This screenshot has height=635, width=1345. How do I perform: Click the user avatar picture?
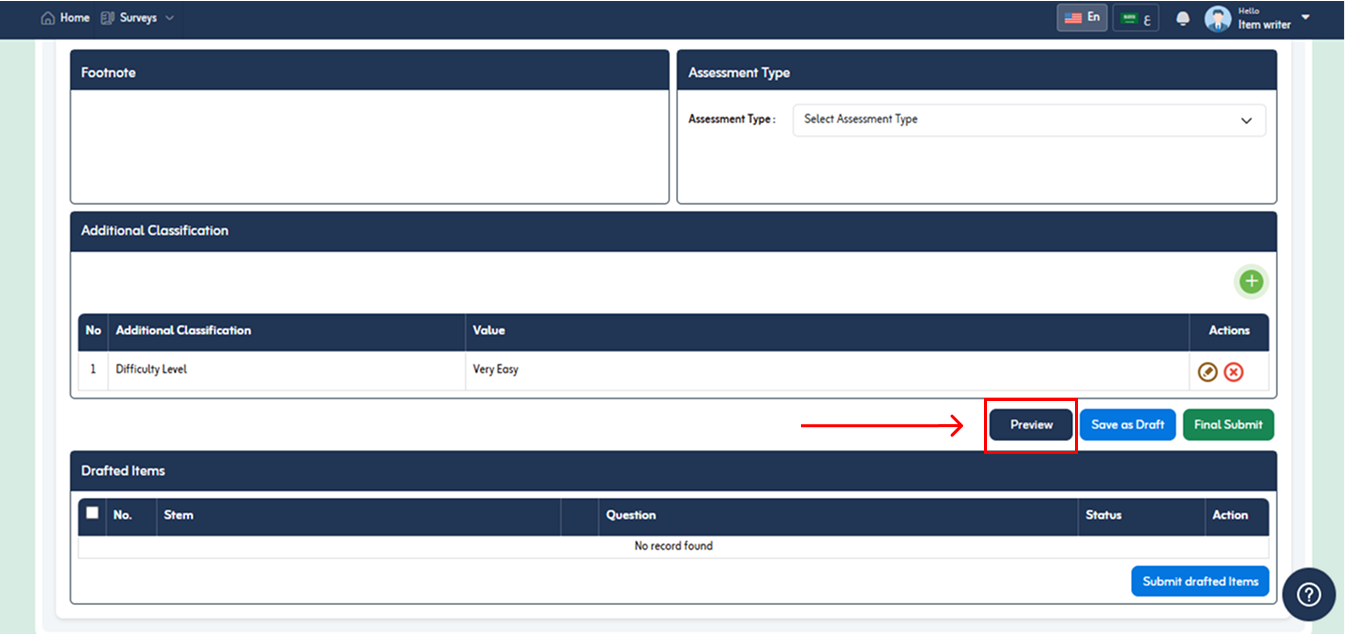tap(1218, 19)
